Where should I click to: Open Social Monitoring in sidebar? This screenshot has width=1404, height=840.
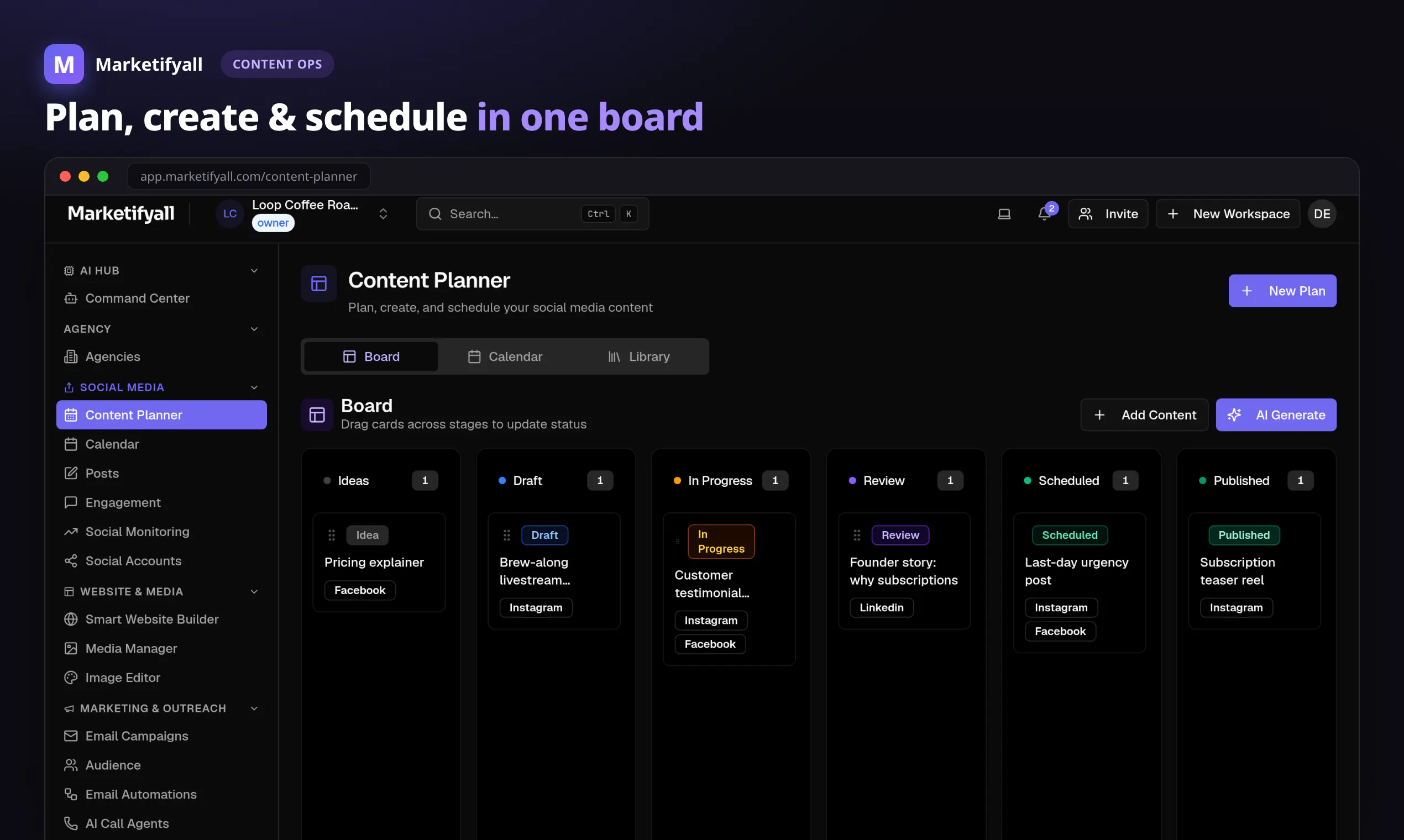click(x=161, y=532)
